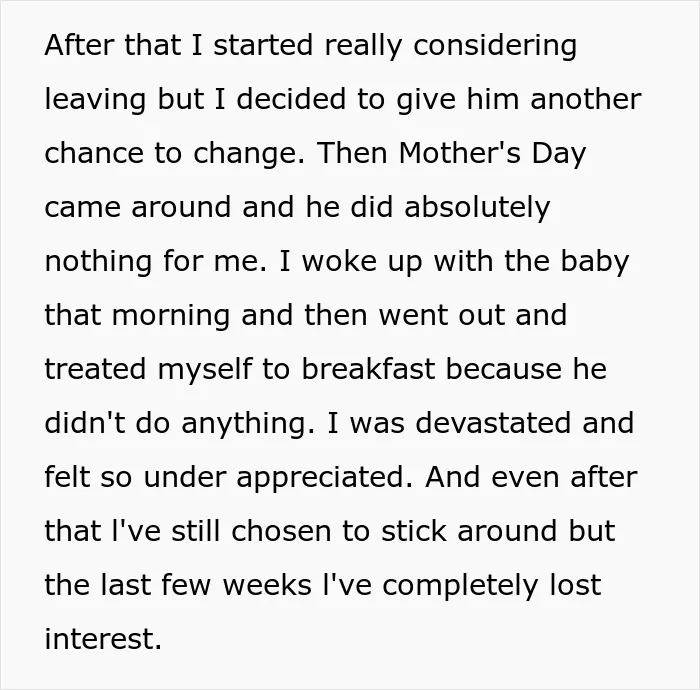This screenshot has width=700, height=690.
Task: Click the word "considering" in first line
Action: click(x=495, y=46)
